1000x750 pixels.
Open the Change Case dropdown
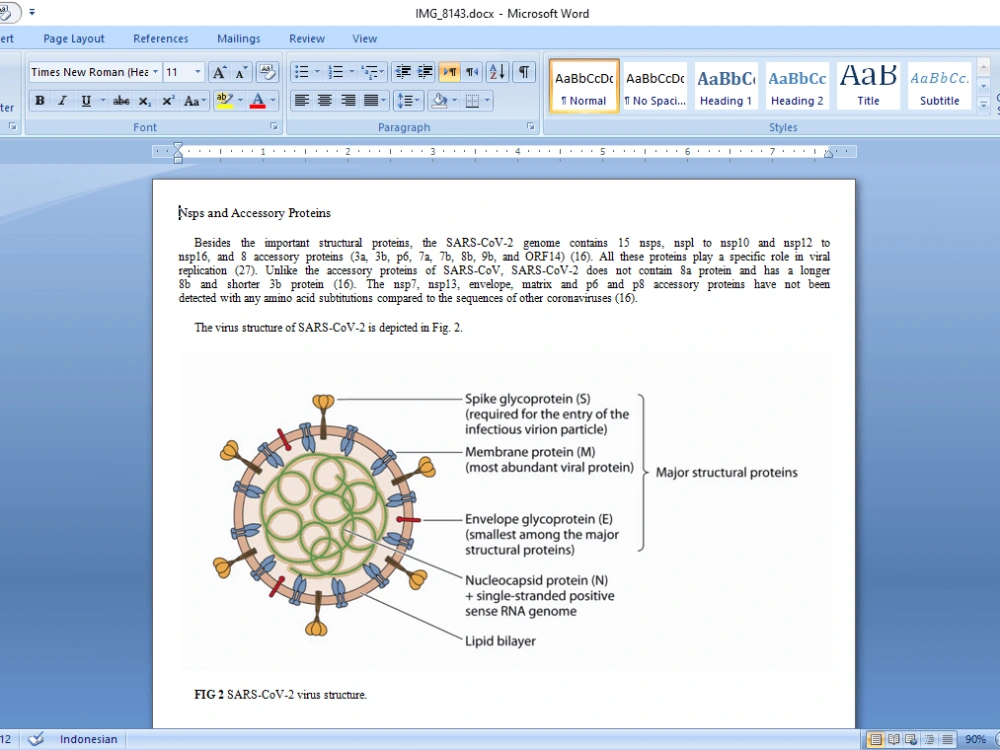195,101
